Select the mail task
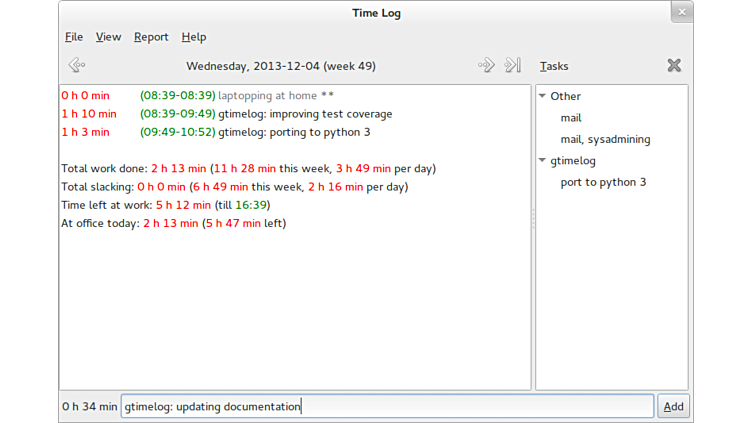 (571, 118)
